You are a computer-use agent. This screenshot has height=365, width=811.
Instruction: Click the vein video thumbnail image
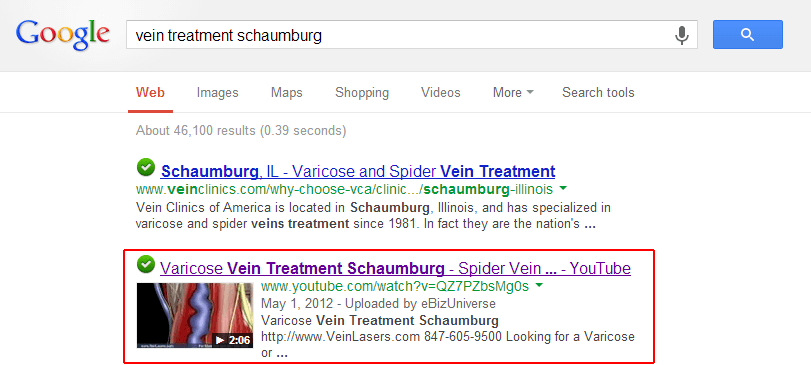(195, 315)
